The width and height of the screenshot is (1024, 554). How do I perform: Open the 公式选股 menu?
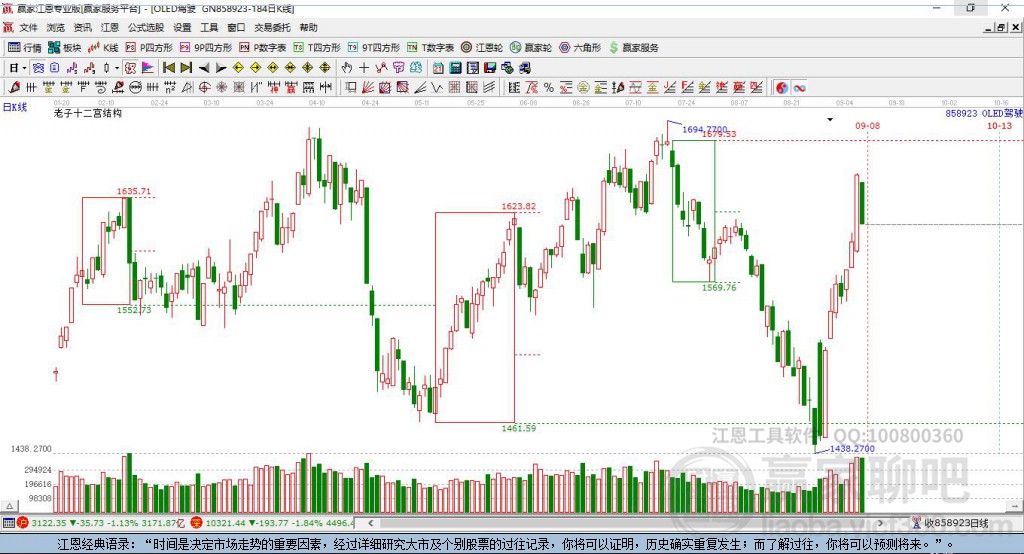pyautogui.click(x=146, y=27)
